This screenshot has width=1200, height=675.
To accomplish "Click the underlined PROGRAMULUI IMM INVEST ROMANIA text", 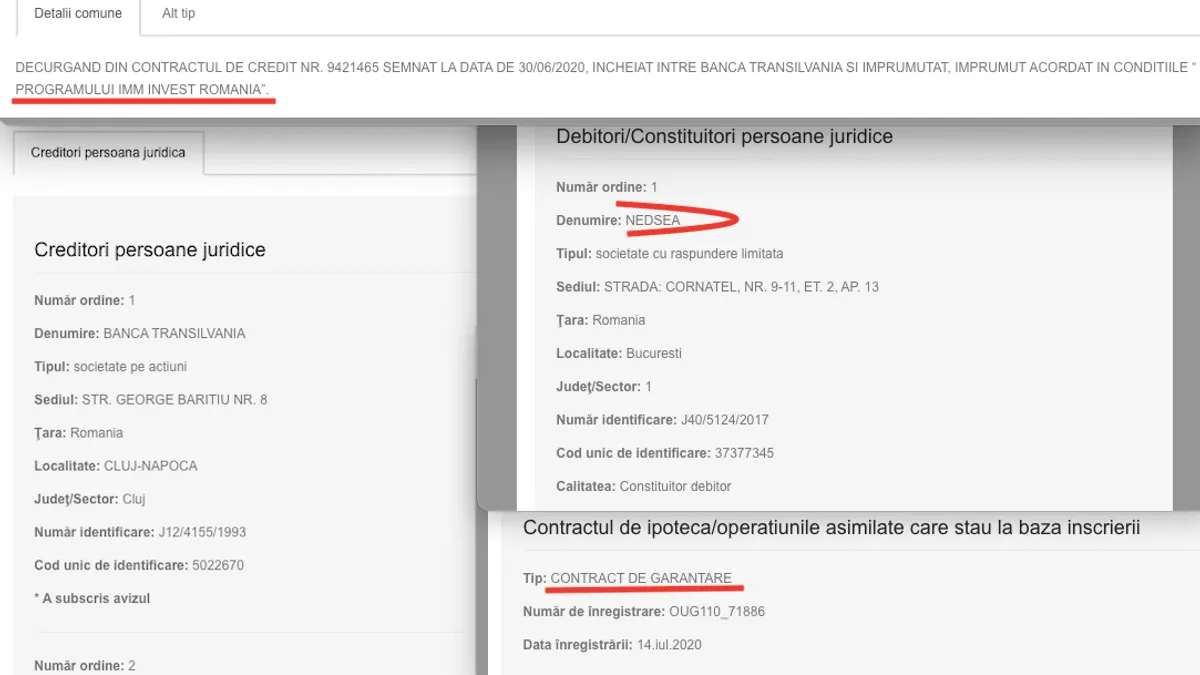I will tap(141, 91).
